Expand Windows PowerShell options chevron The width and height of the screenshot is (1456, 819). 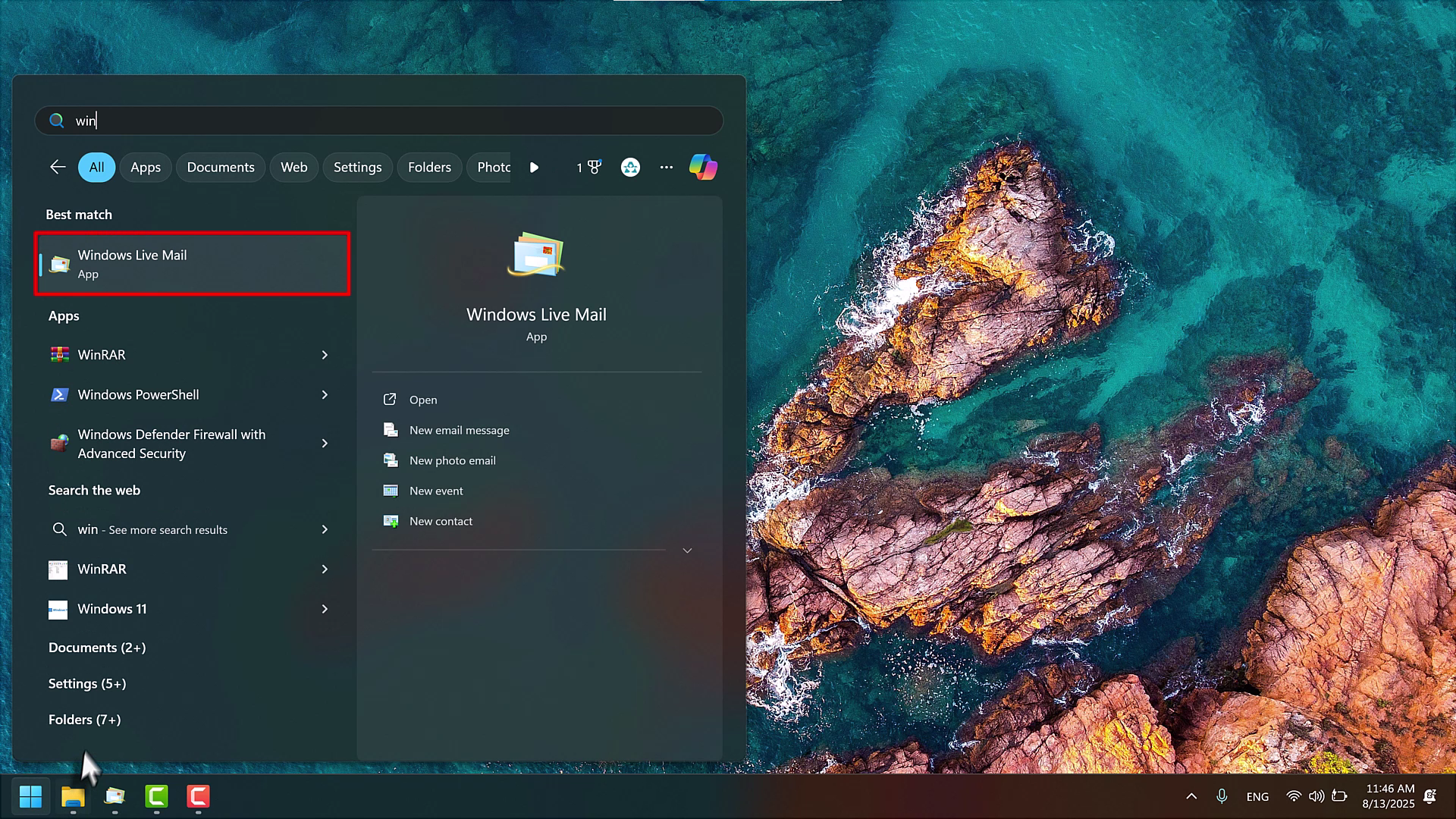point(325,395)
